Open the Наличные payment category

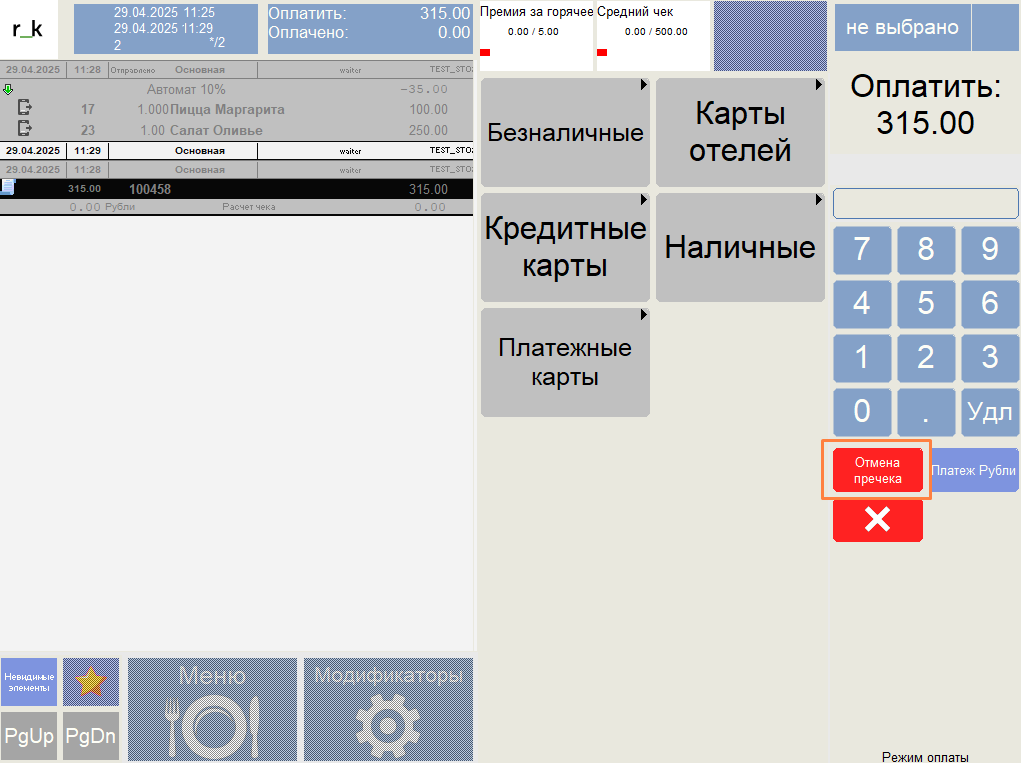(740, 247)
